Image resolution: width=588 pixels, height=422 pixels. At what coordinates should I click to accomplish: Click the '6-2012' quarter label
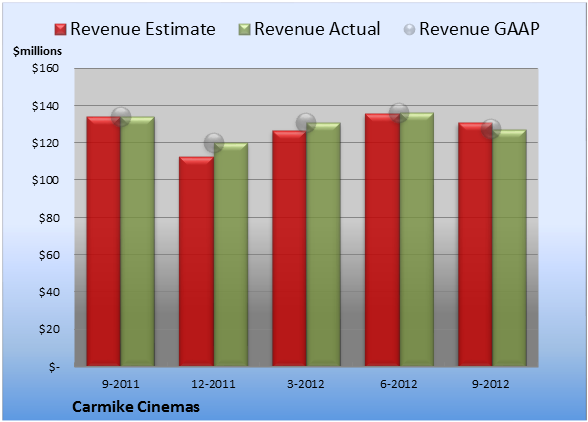point(399,384)
